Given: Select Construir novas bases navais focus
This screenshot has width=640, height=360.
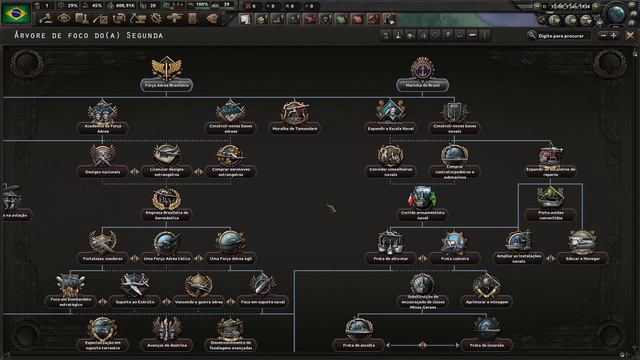Looking at the screenshot, I should pos(454,117).
